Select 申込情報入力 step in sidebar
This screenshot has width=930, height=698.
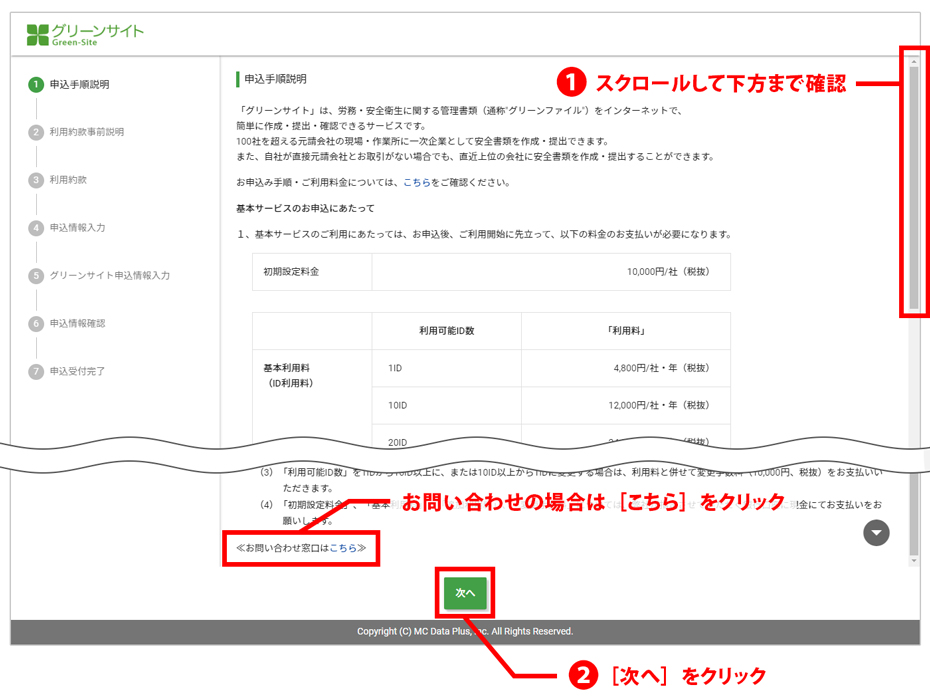[78, 228]
